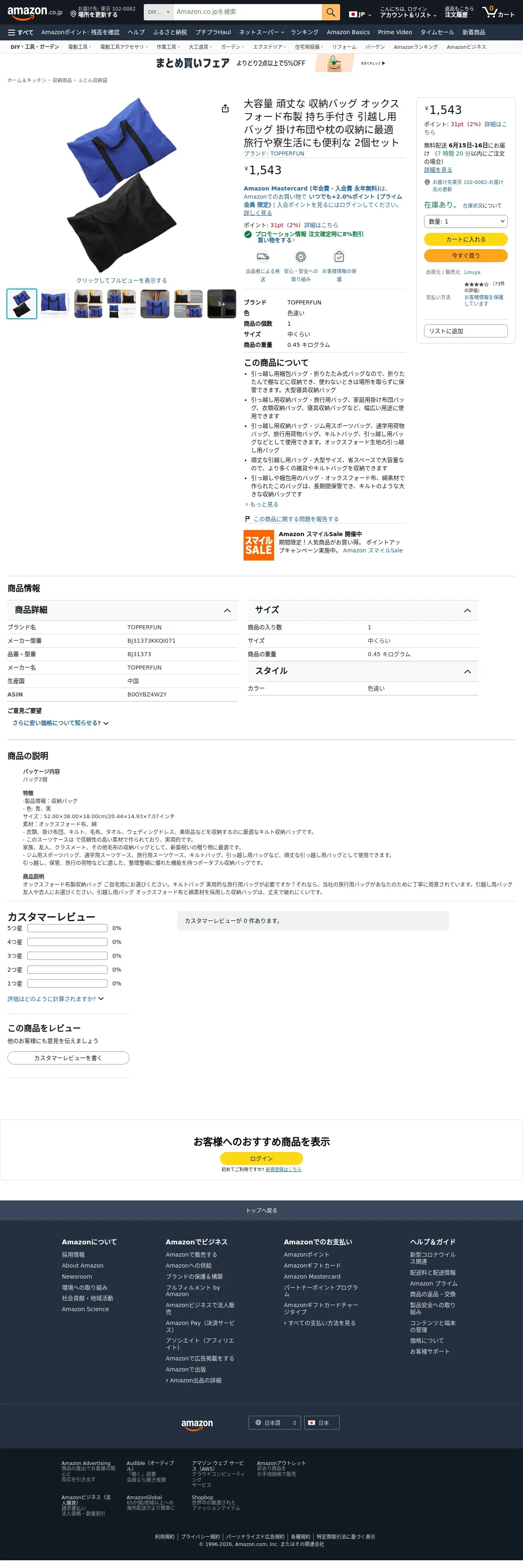This screenshot has height=1568, width=523.
Task: Click the 場所を更新する delivery location
Action: 103,12
